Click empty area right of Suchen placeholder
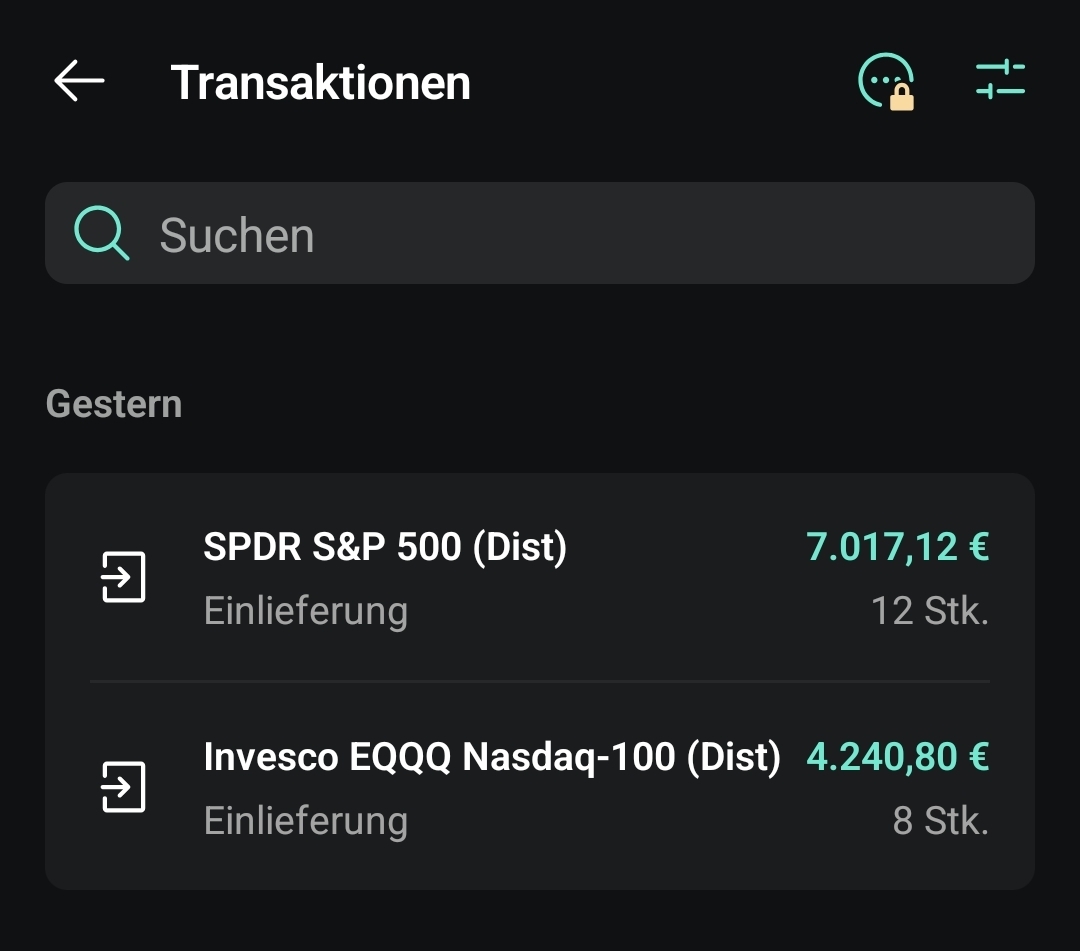This screenshot has height=951, width=1080. (700, 234)
